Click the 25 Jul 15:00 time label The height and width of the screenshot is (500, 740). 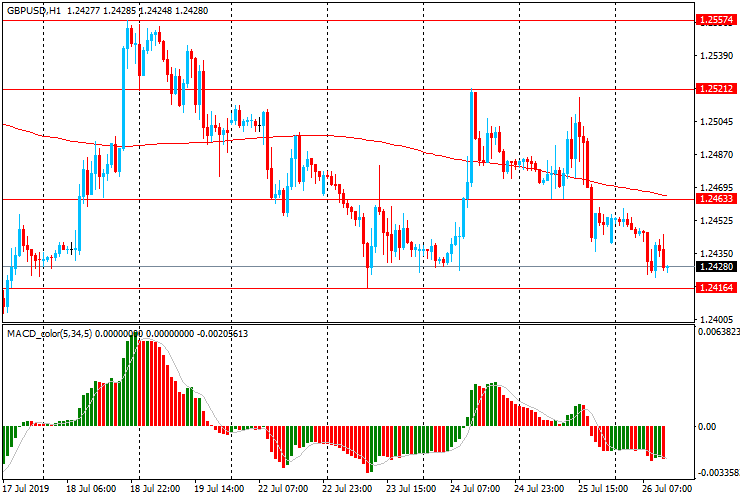coord(603,488)
